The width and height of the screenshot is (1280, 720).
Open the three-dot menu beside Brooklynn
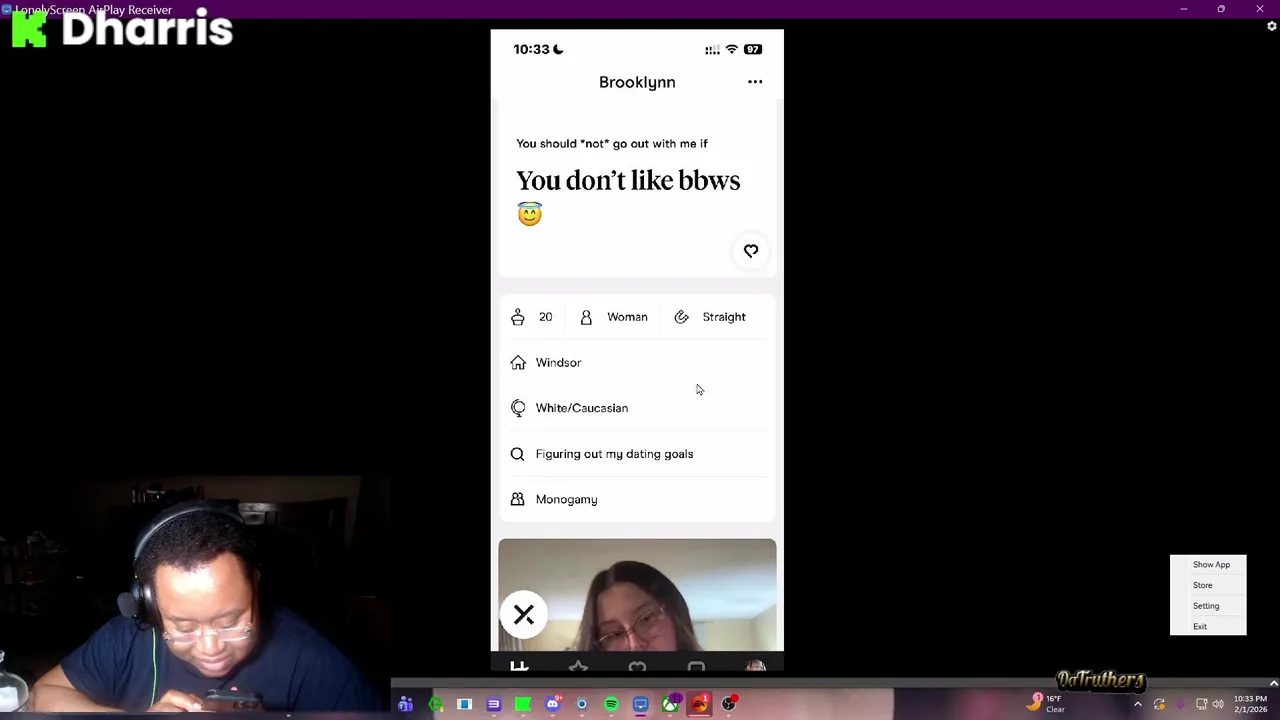(x=755, y=82)
